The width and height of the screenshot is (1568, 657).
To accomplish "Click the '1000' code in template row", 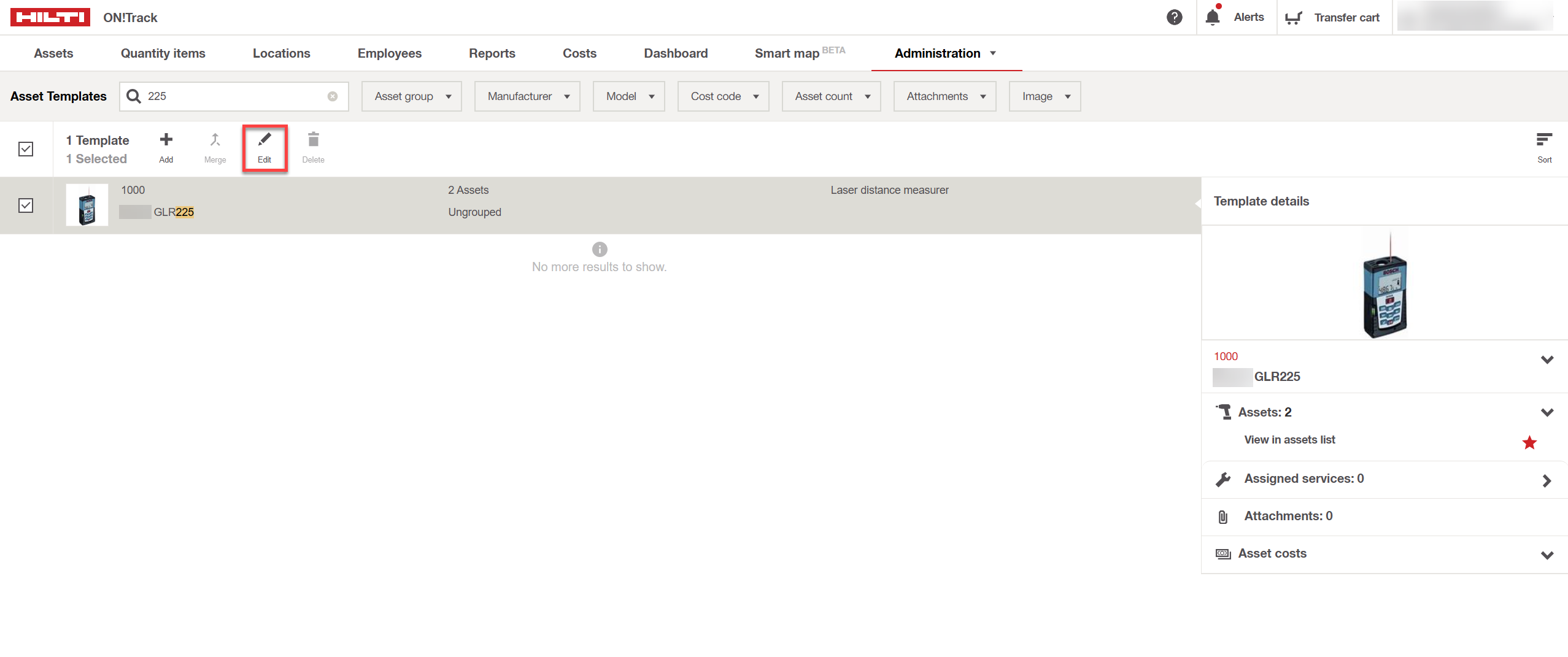I will 133,190.
